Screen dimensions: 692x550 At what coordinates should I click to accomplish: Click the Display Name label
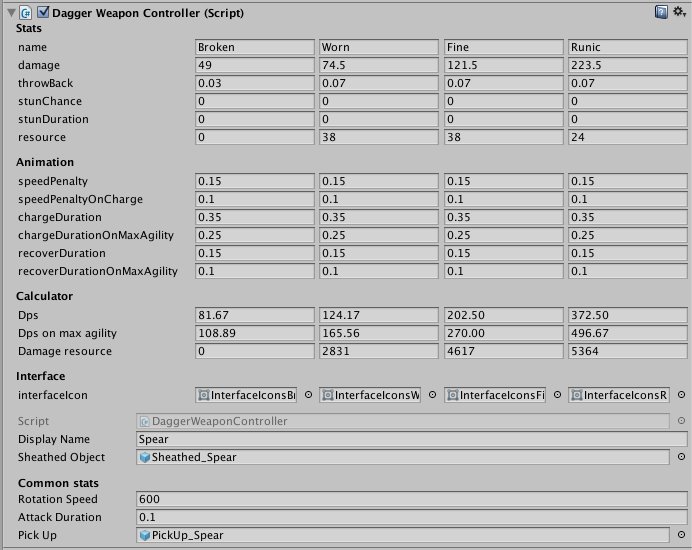[54, 439]
